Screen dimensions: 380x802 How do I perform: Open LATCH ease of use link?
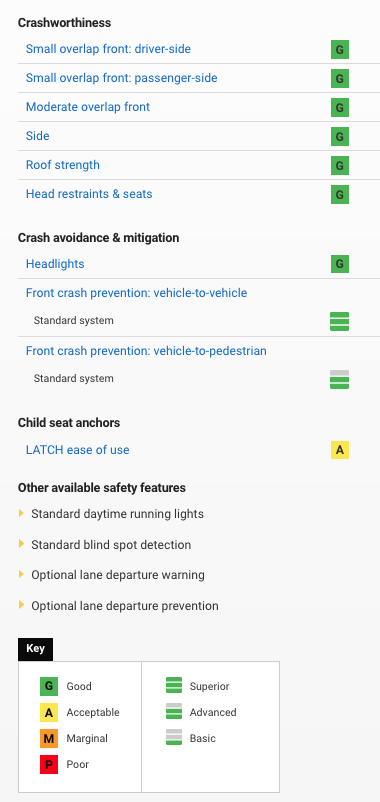(77, 450)
